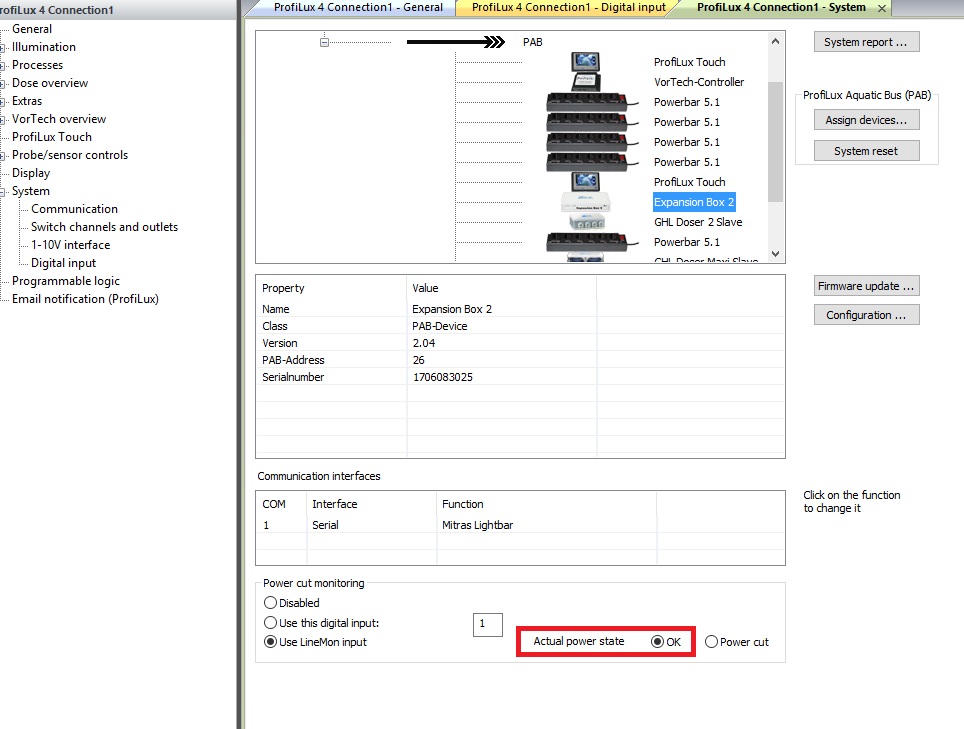Click the System reset button
The image size is (964, 729).
pos(866,151)
